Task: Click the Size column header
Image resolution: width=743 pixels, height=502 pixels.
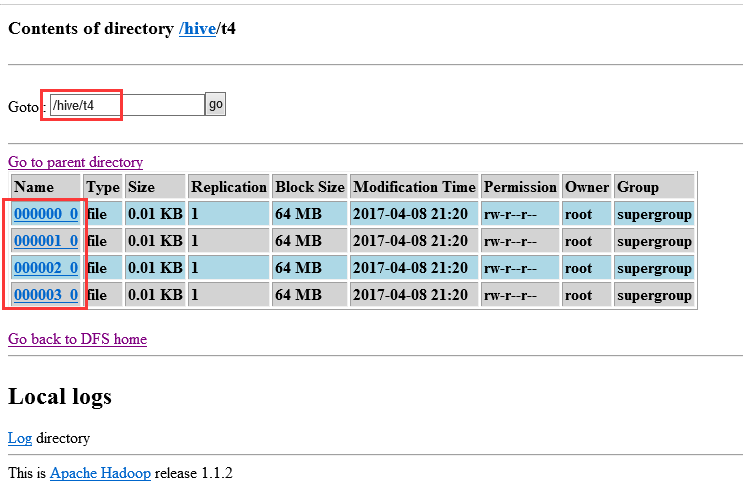Action: point(155,186)
